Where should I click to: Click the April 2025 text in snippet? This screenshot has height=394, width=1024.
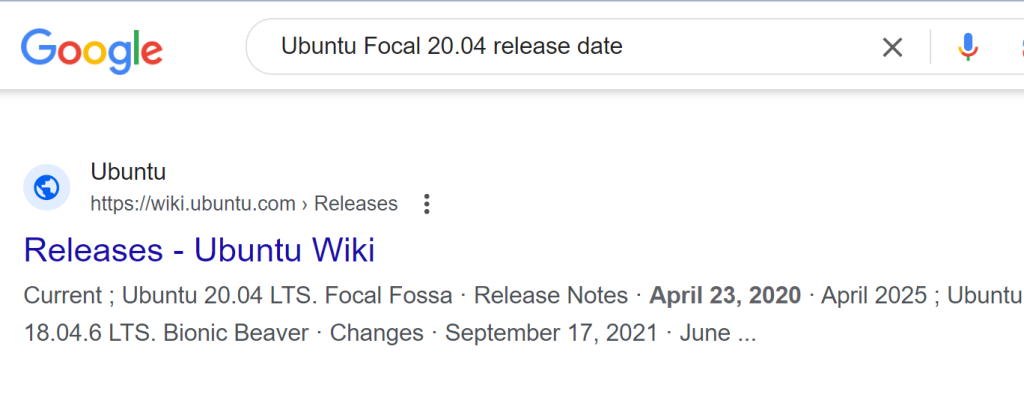[x=874, y=295]
